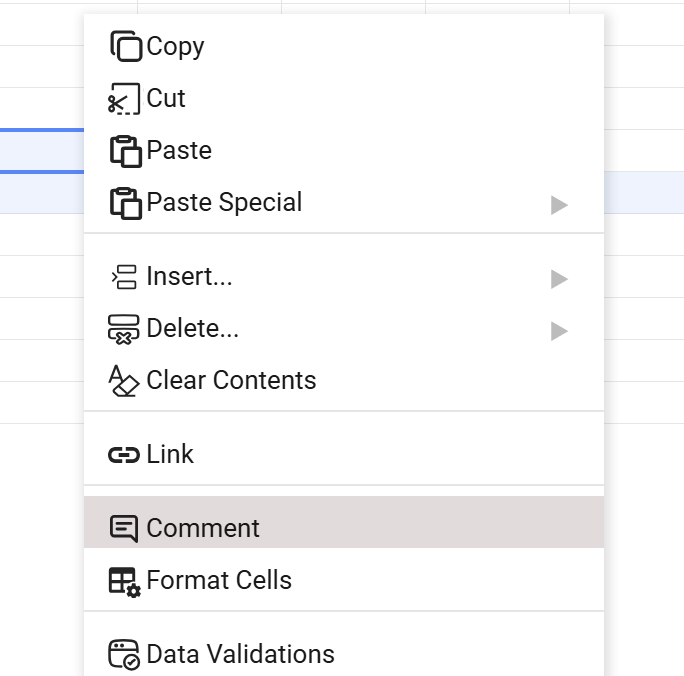
Task: Click the Comment speech bubble icon
Action: (x=124, y=529)
